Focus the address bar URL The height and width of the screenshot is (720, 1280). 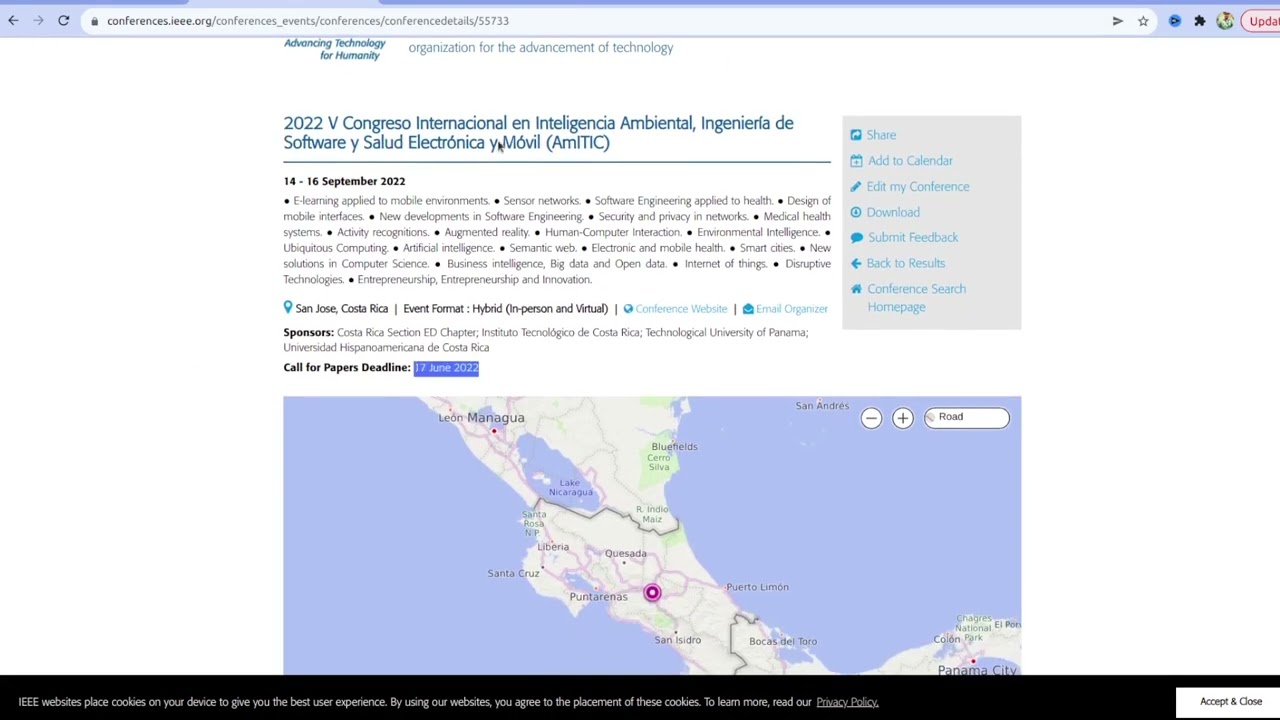[308, 21]
